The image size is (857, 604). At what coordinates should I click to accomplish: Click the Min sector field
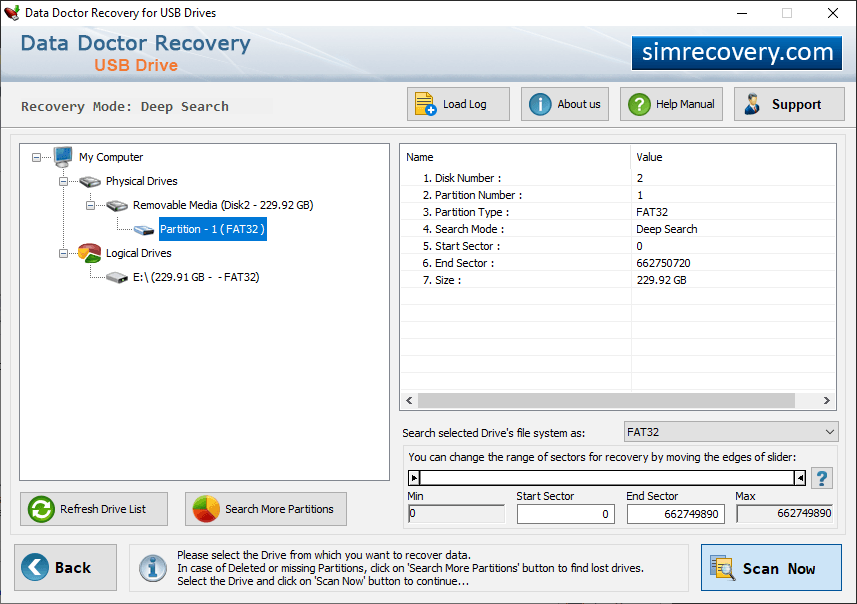[x=456, y=514]
